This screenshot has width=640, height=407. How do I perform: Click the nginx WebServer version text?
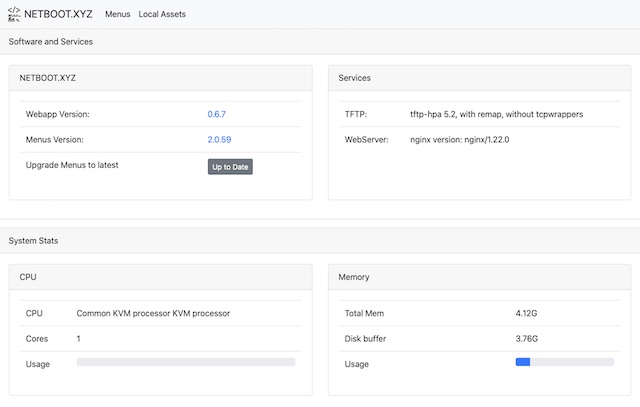point(460,140)
